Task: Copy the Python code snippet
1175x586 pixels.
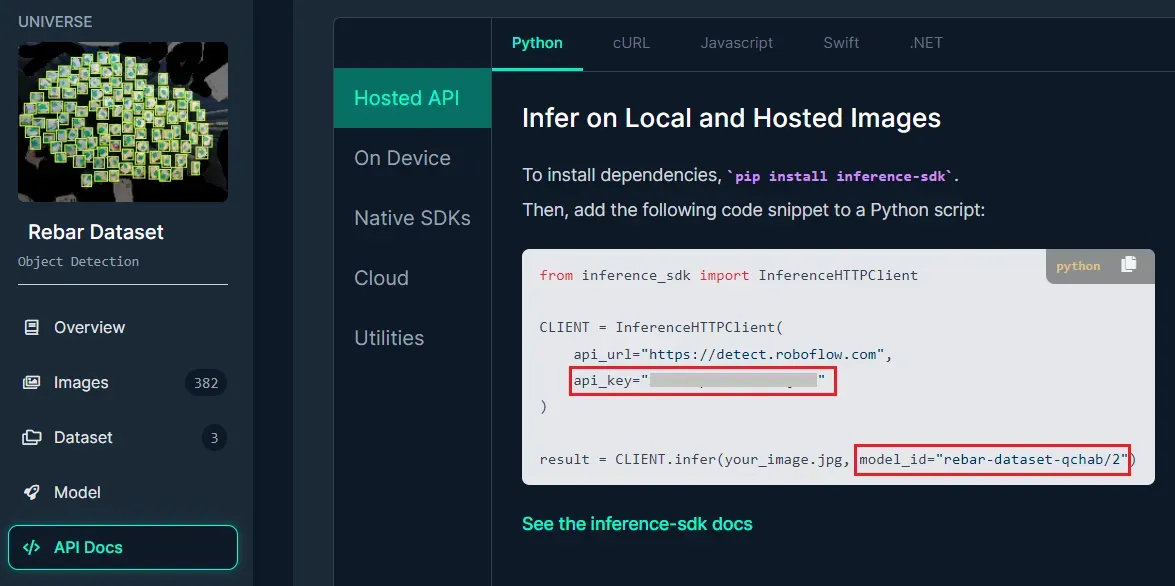Action: pyautogui.click(x=1128, y=265)
